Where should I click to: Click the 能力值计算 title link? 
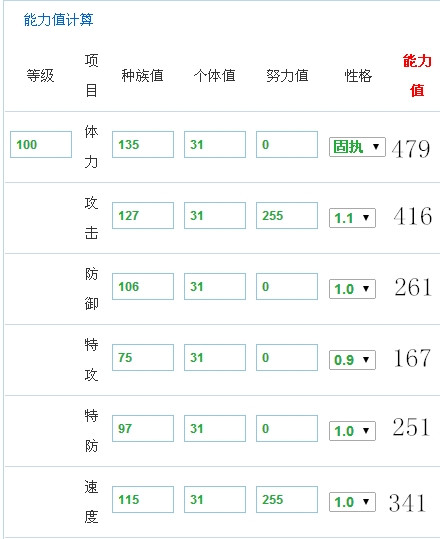pos(58,20)
